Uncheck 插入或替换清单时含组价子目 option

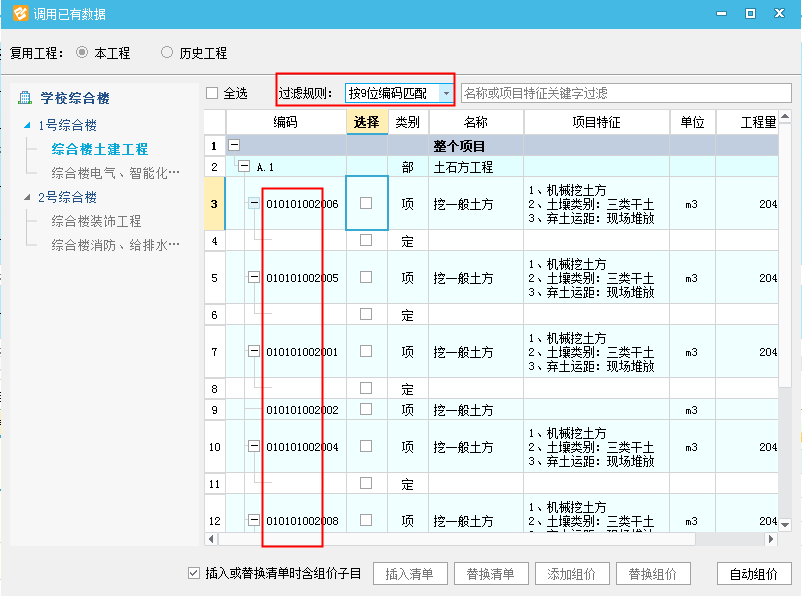(194, 573)
